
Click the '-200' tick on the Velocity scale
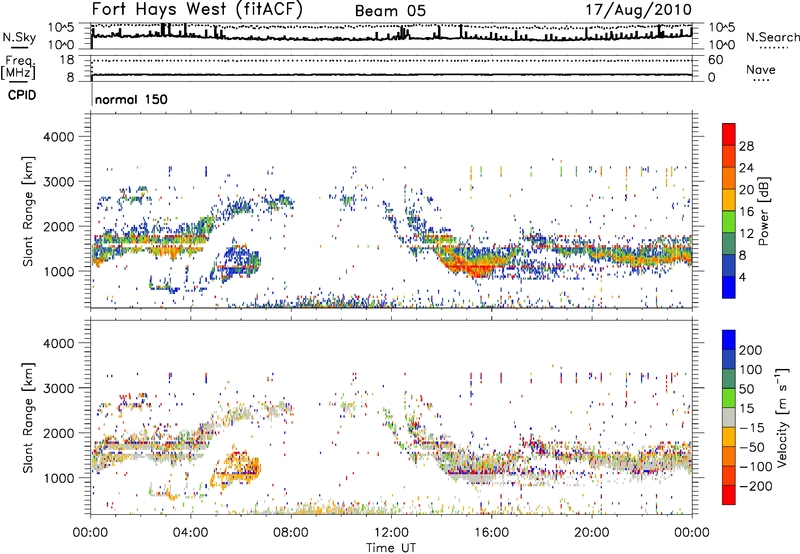pyautogui.click(x=755, y=486)
